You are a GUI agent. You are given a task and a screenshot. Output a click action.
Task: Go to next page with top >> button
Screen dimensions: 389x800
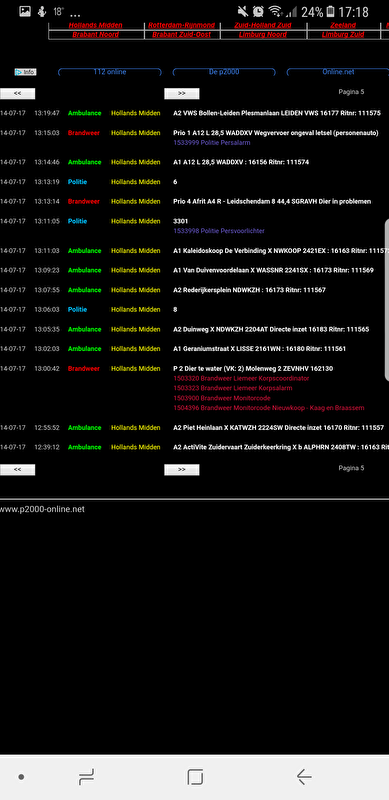coord(182,93)
